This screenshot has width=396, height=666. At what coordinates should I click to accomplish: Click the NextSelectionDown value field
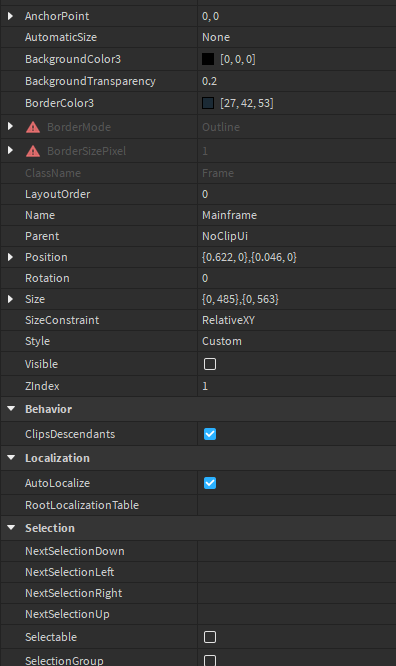click(x=297, y=551)
